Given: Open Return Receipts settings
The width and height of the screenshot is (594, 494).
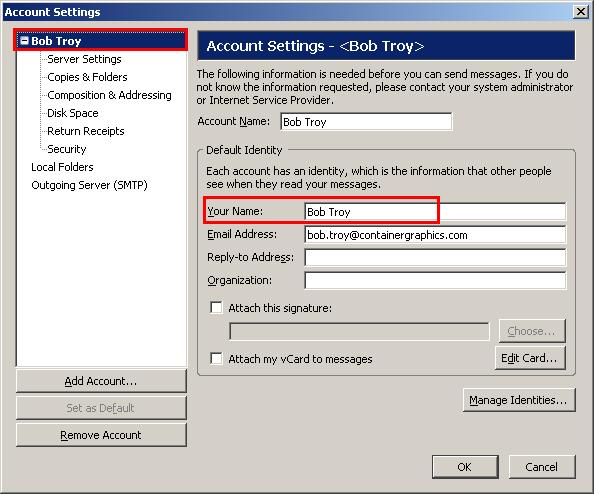Looking at the screenshot, I should click(86, 131).
